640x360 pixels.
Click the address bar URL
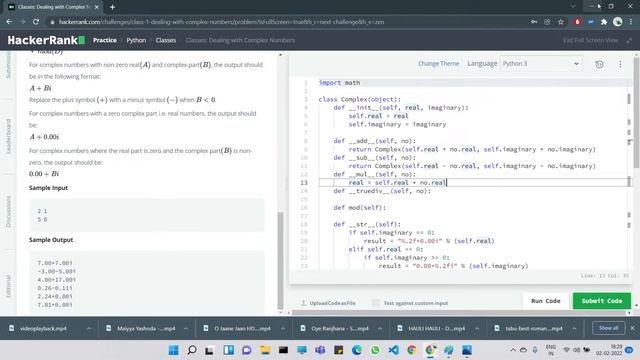221,22
